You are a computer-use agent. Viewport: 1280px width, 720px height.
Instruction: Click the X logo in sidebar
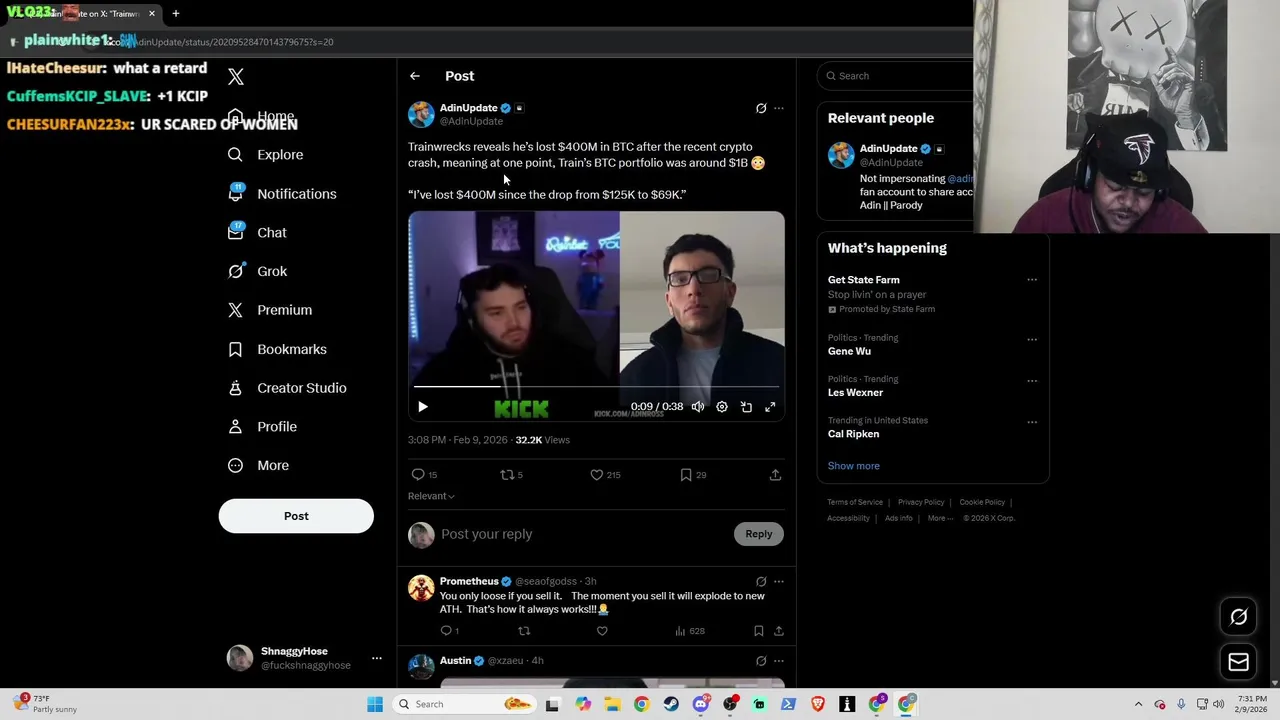pos(236,77)
